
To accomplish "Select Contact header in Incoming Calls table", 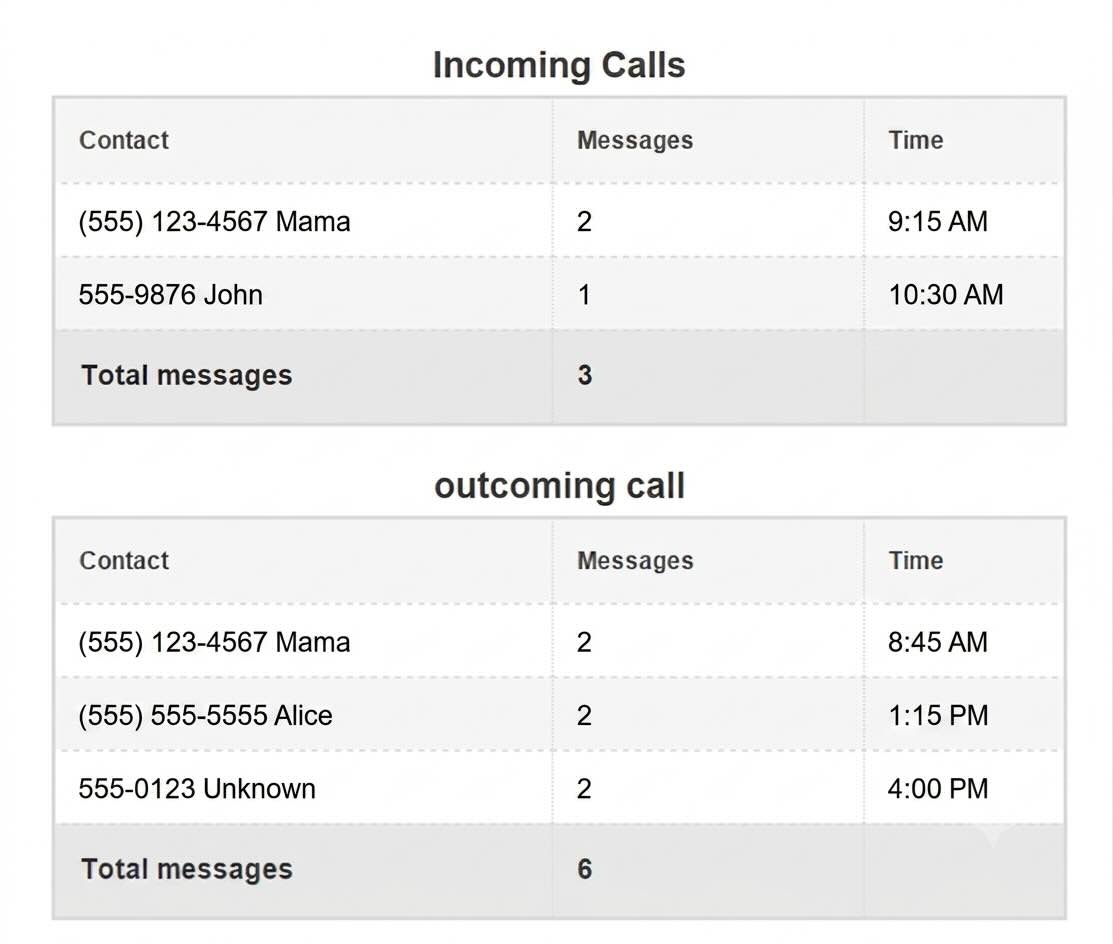I will point(124,141).
